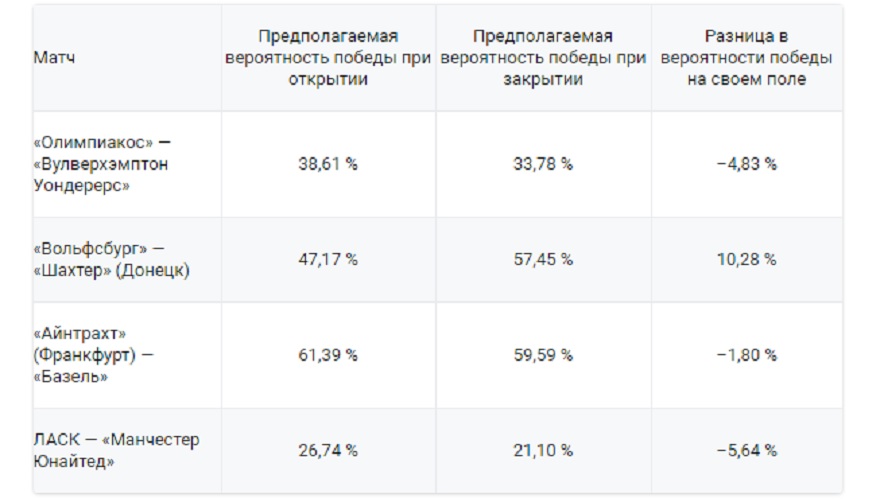
Task: Click the 33,78 % closing probability cell
Action: point(543,164)
